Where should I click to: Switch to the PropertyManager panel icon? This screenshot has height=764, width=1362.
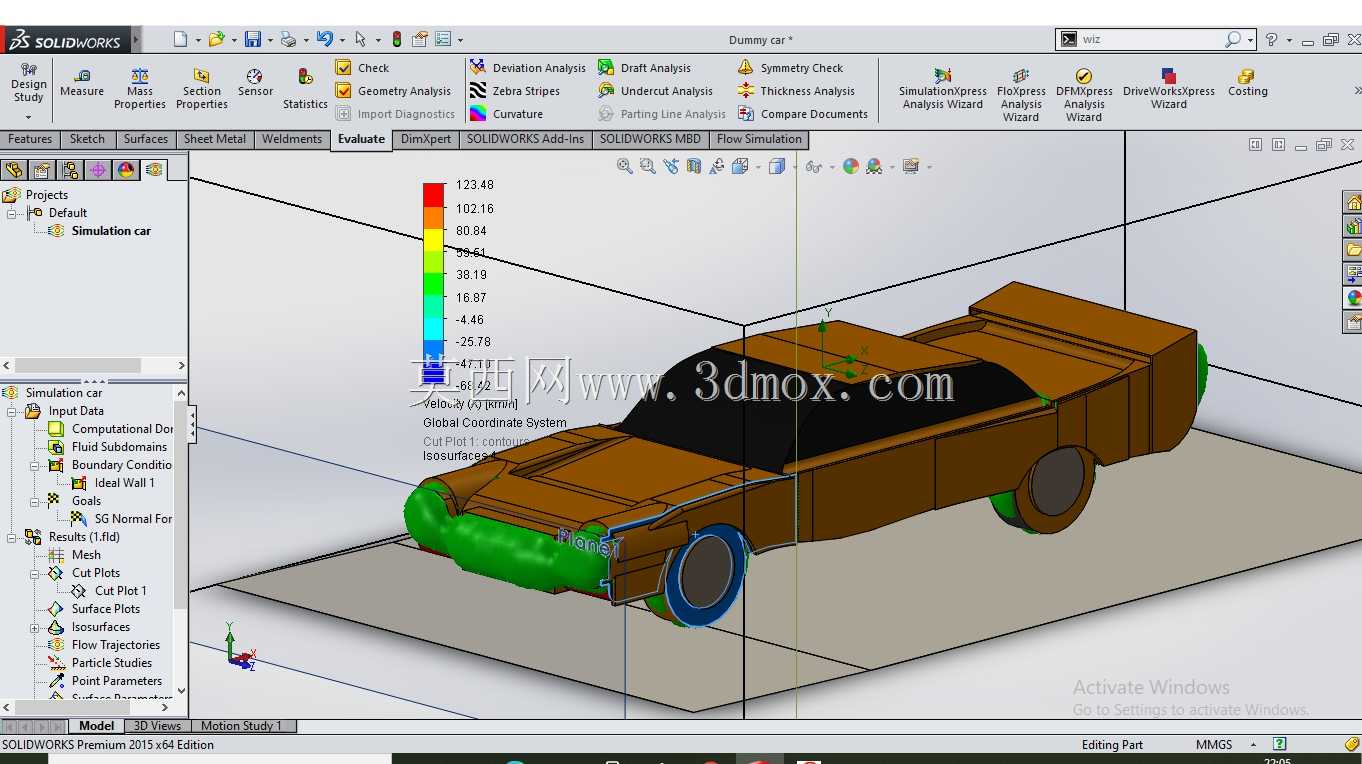coord(41,170)
